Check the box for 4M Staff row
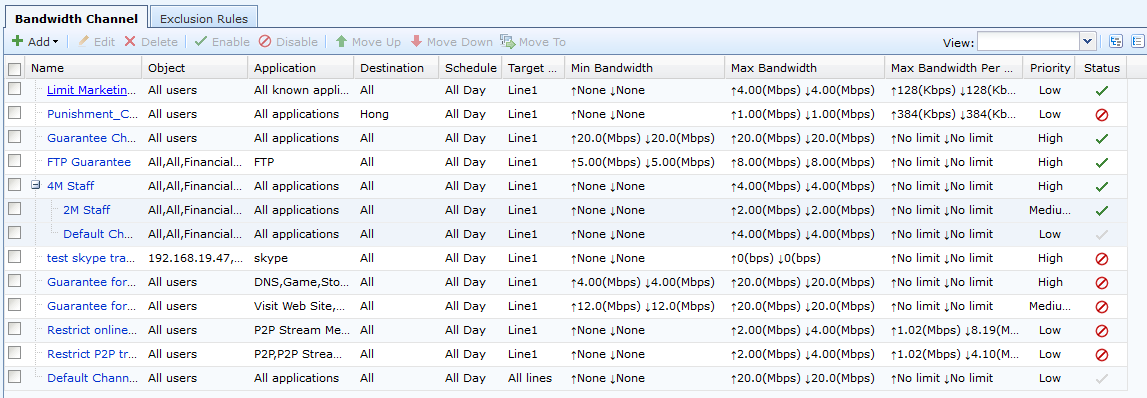The height and width of the screenshot is (398, 1147). [x=15, y=184]
